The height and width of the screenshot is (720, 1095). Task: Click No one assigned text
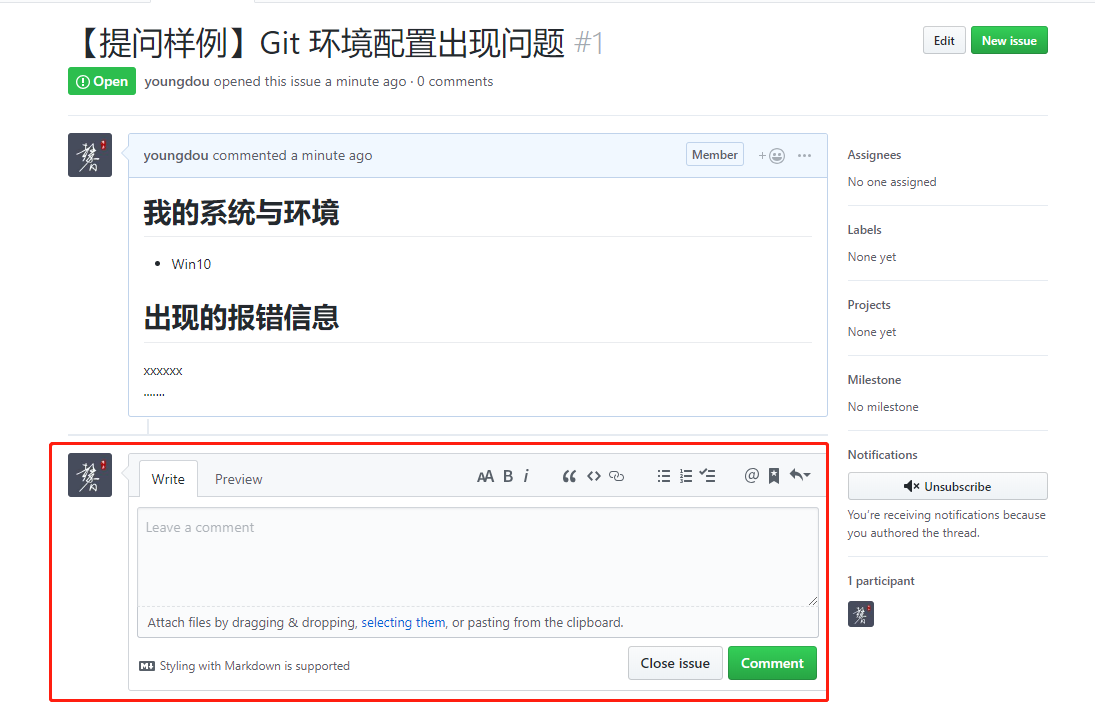(x=892, y=182)
